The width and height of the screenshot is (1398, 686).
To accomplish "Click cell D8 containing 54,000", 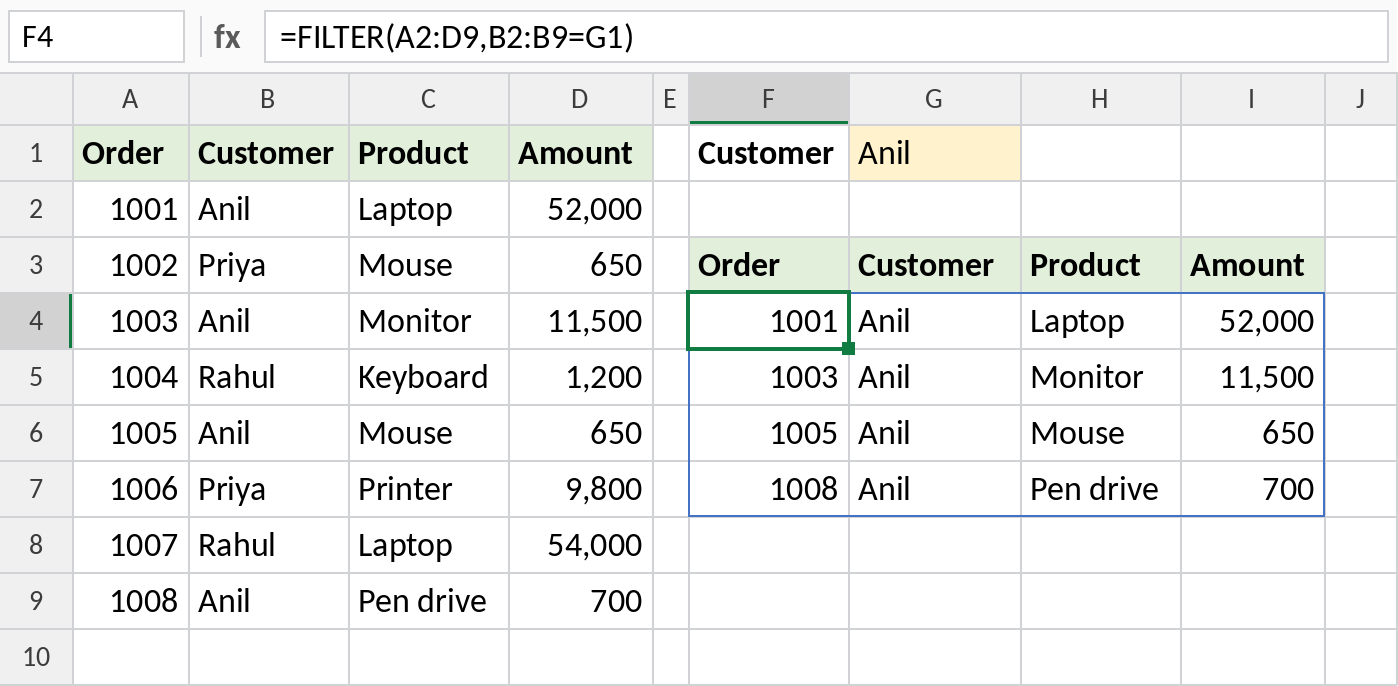I will pos(581,545).
